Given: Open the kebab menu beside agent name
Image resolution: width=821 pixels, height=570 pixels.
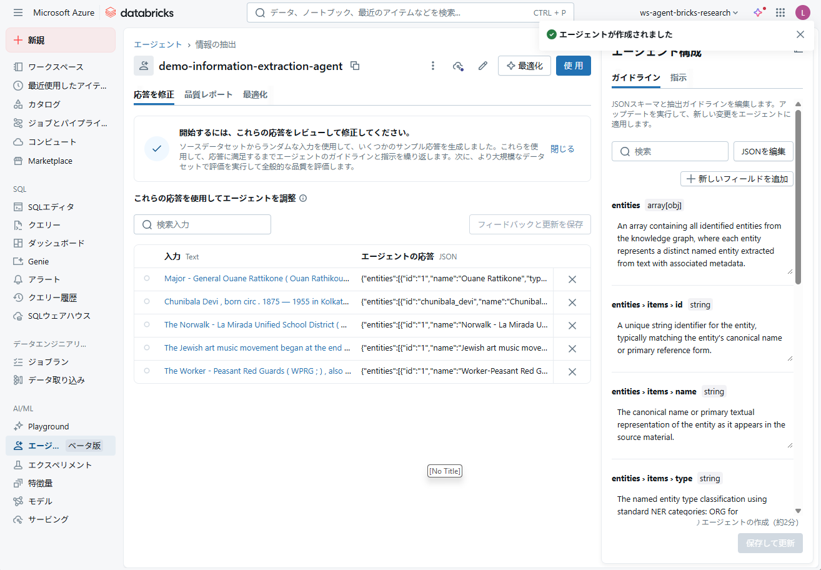Looking at the screenshot, I should point(433,66).
